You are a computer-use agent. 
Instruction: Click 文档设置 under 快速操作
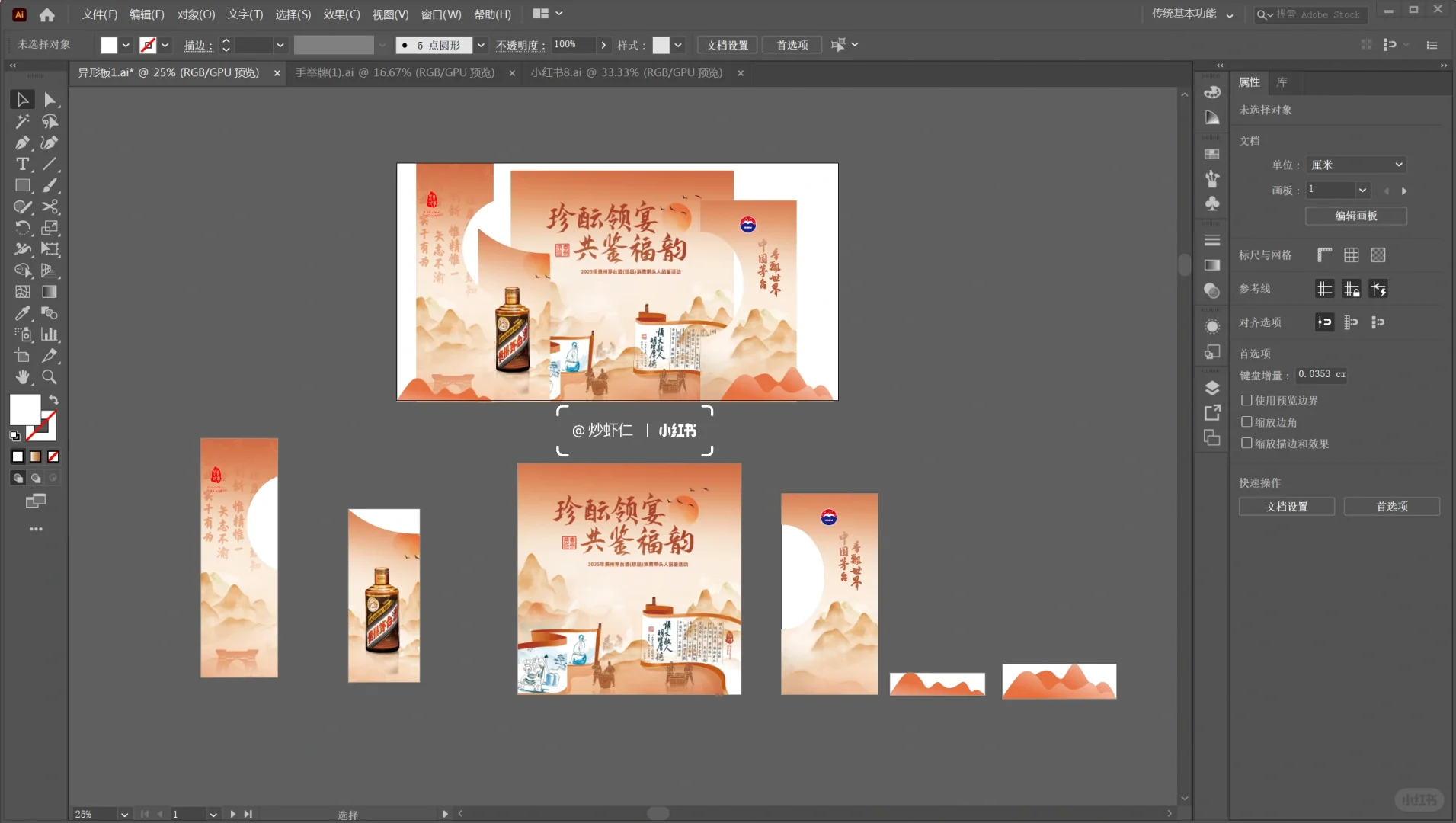pos(1286,506)
